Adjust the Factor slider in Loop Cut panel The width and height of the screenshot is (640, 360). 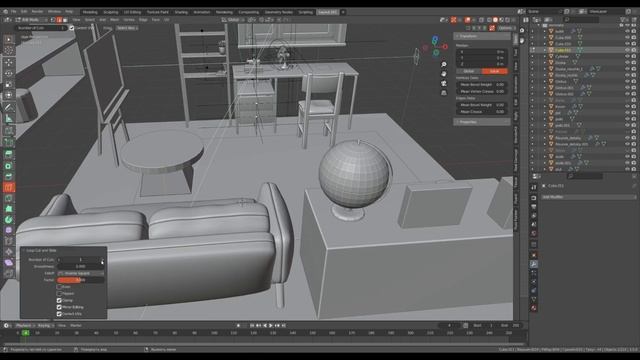[80, 280]
